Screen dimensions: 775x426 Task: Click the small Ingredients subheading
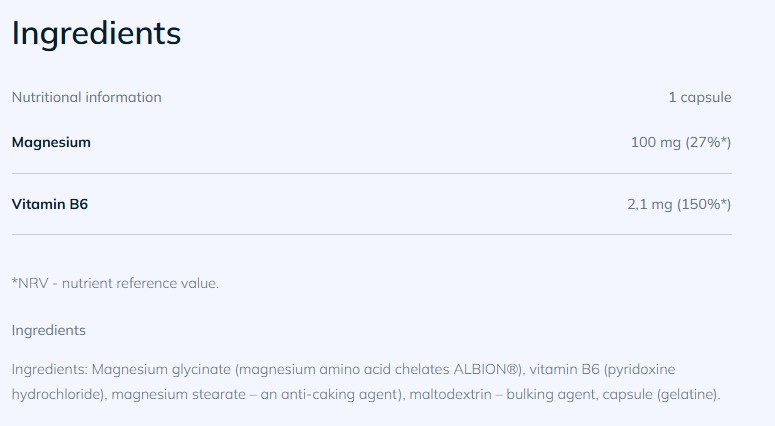pos(49,330)
